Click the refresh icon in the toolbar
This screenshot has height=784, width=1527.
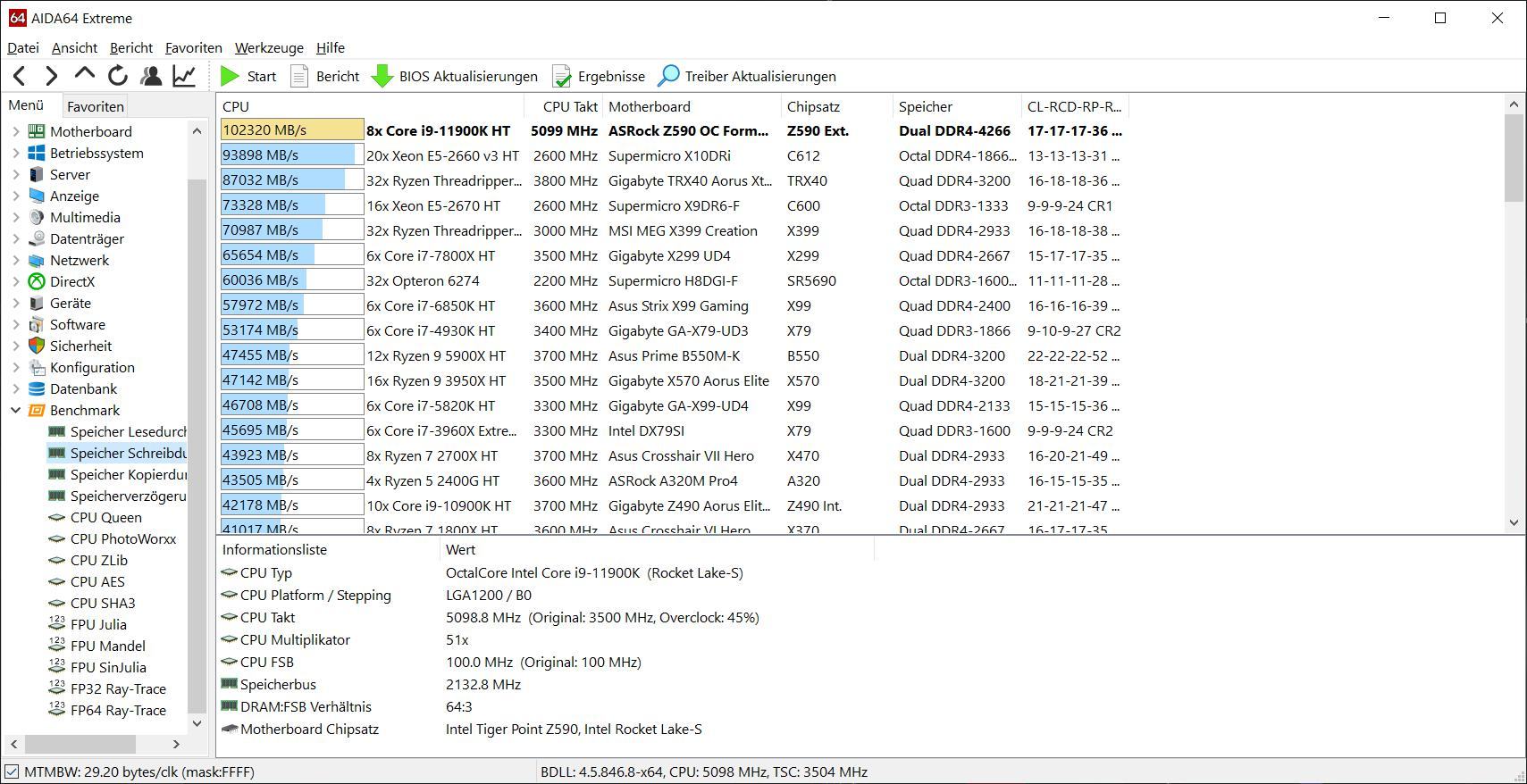coord(117,76)
